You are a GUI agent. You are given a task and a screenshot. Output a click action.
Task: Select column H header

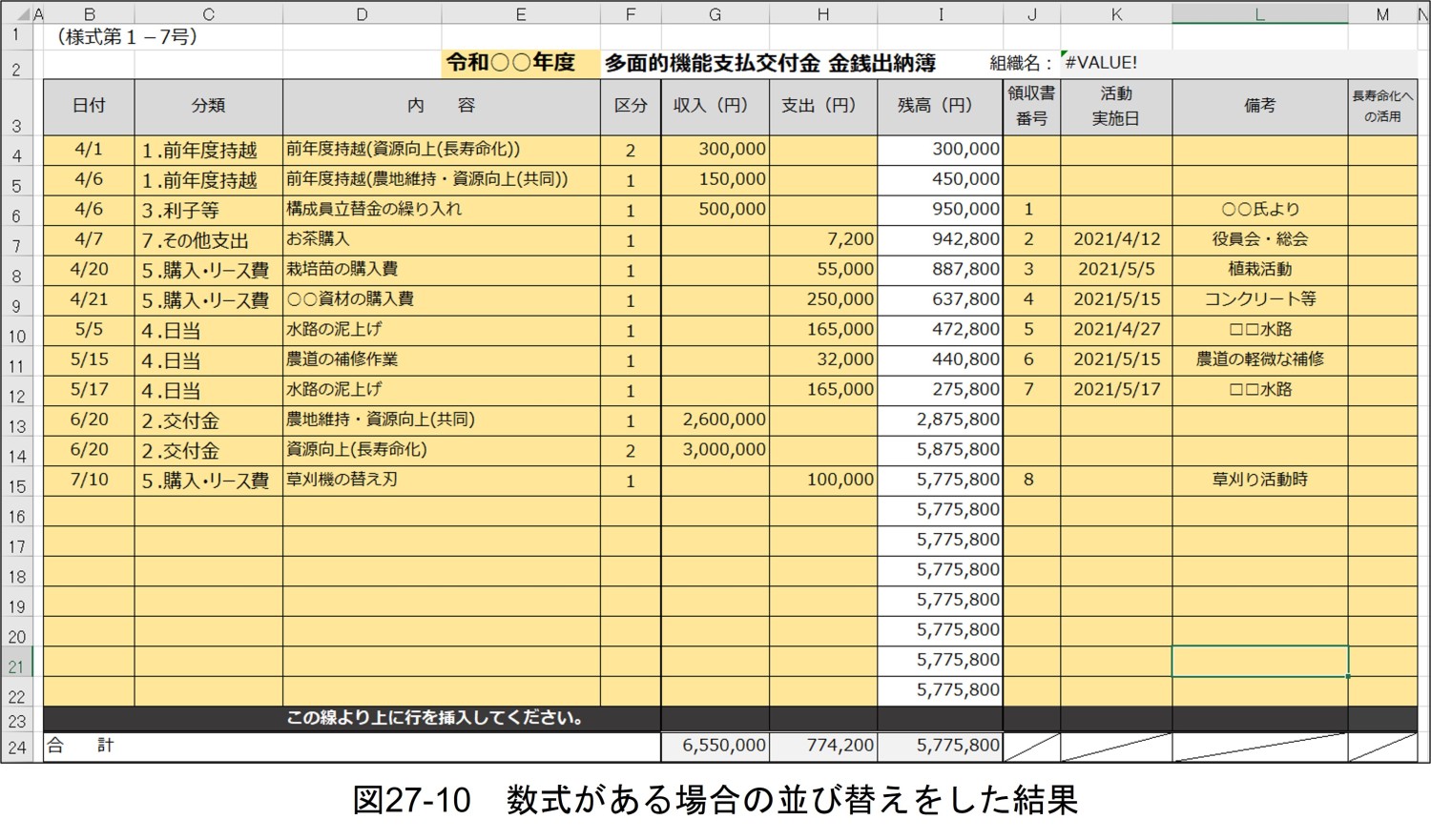pyautogui.click(x=823, y=15)
